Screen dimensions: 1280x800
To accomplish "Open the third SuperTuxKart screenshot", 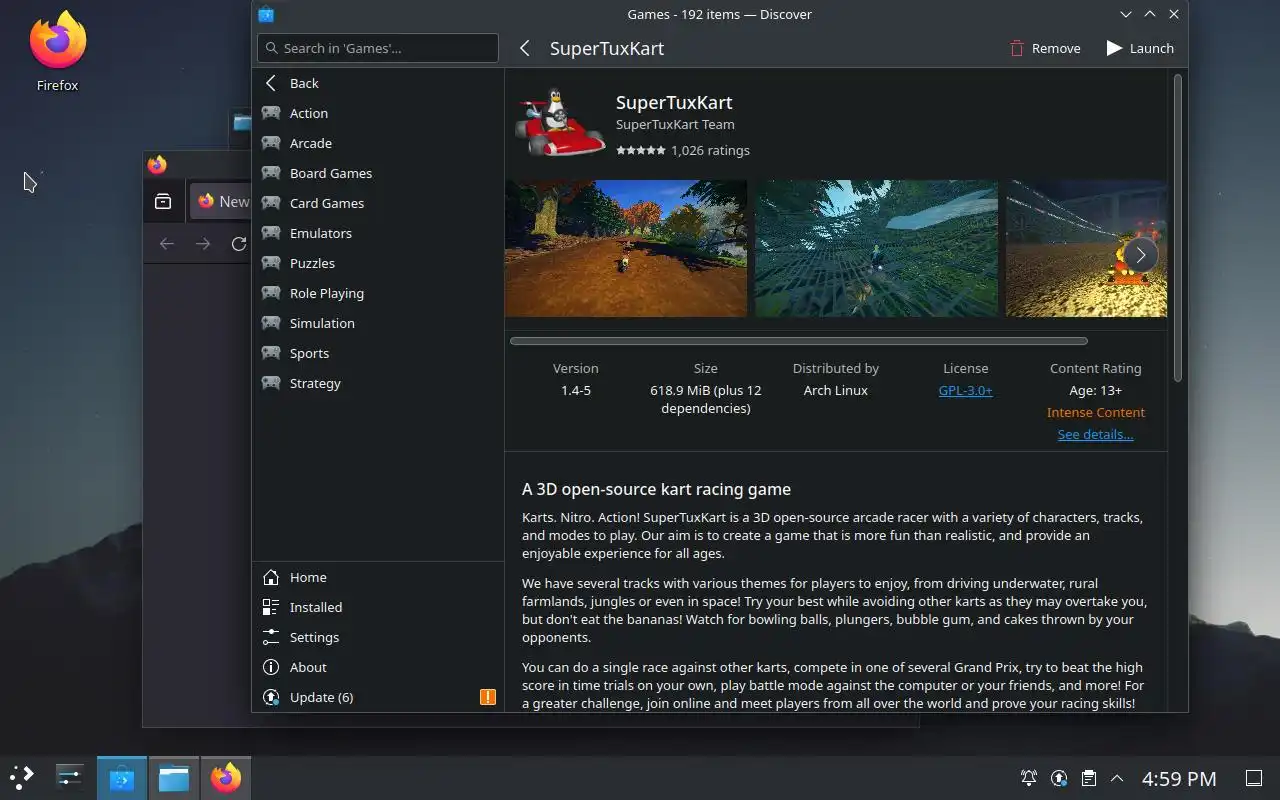I will coord(1086,248).
